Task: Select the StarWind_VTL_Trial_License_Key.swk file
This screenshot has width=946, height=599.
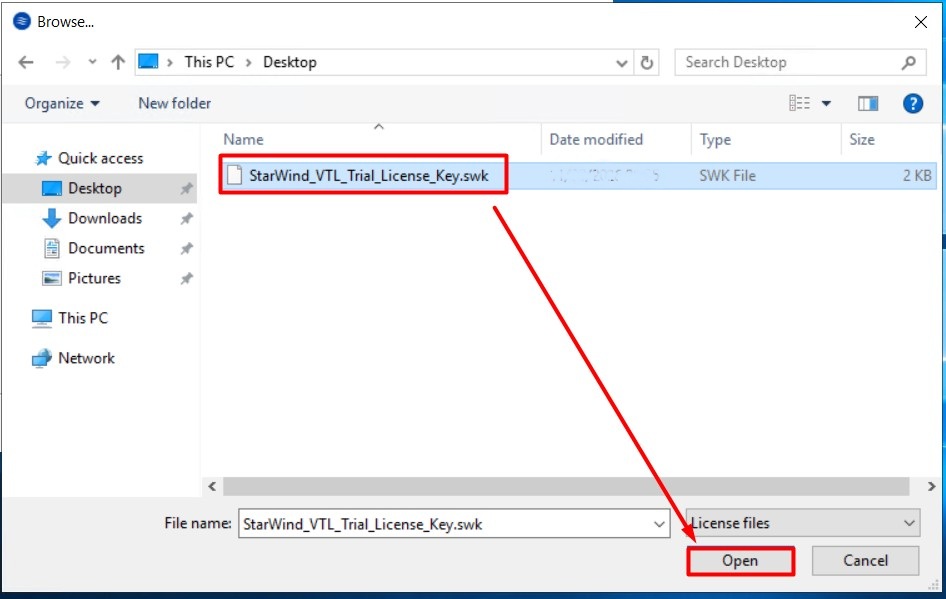Action: pos(368,176)
